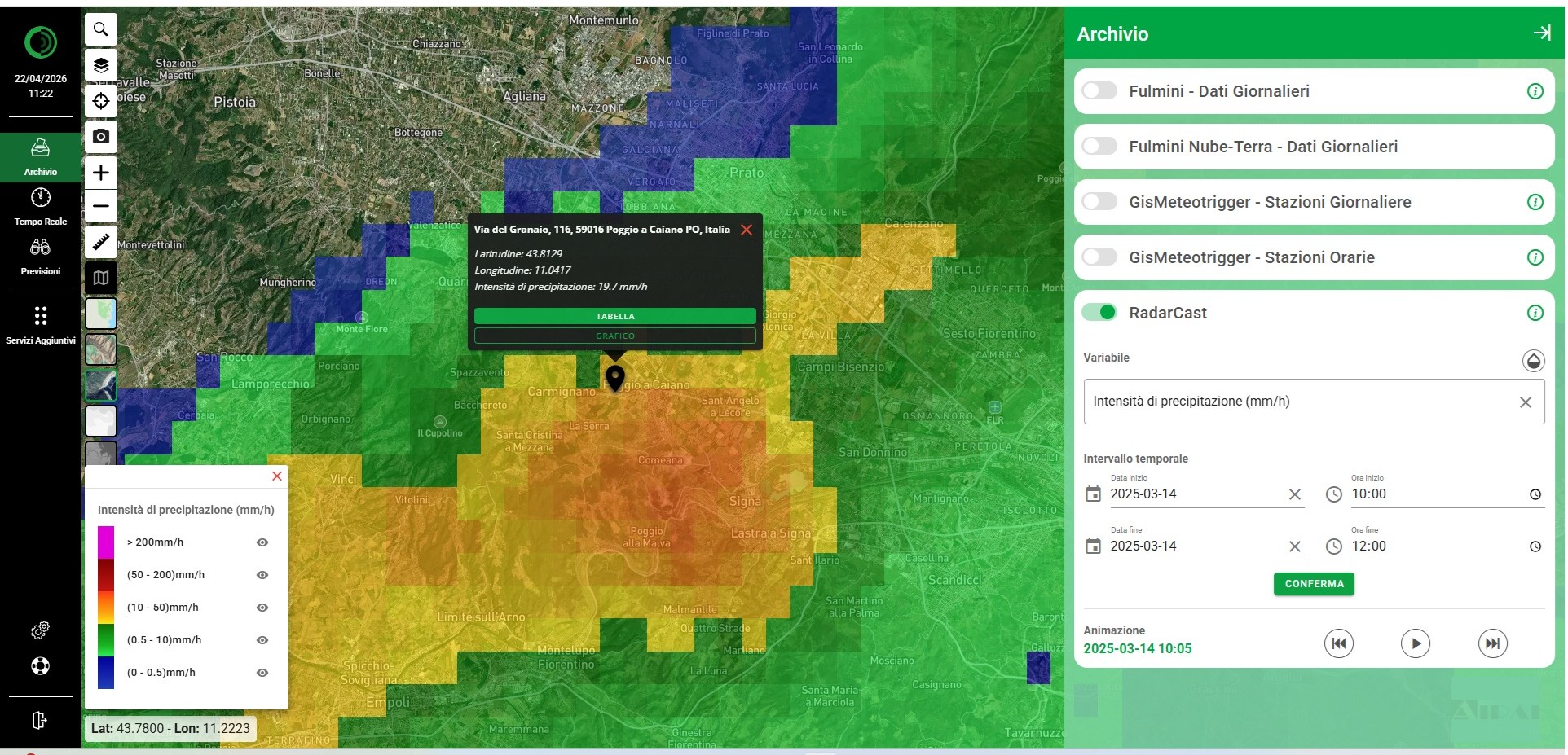
Task: Open the map layers panel
Action: coord(101,65)
